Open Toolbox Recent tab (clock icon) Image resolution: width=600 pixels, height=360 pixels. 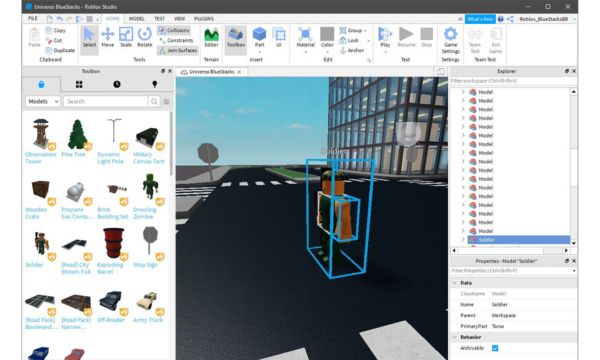(x=117, y=84)
